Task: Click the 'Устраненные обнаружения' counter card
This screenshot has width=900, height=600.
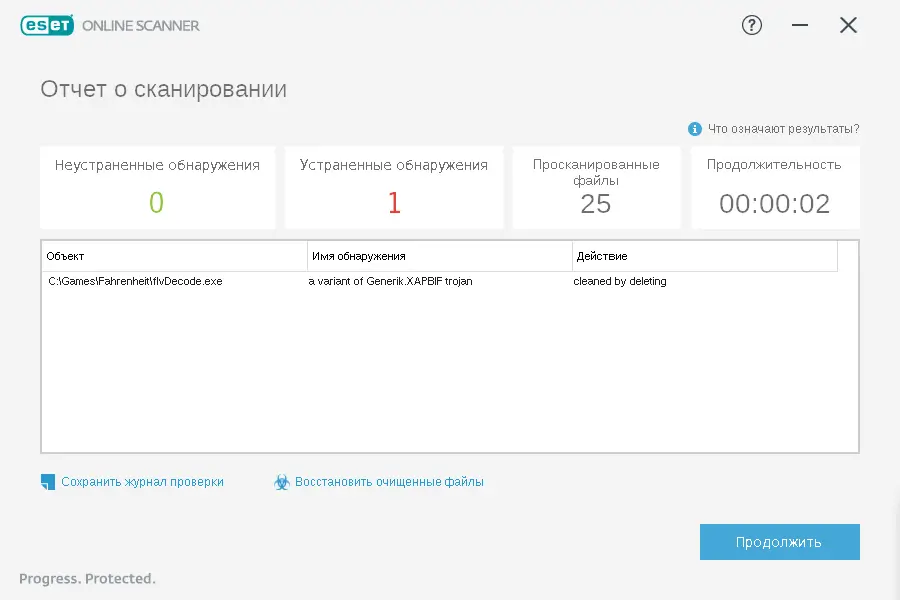Action: 394,187
